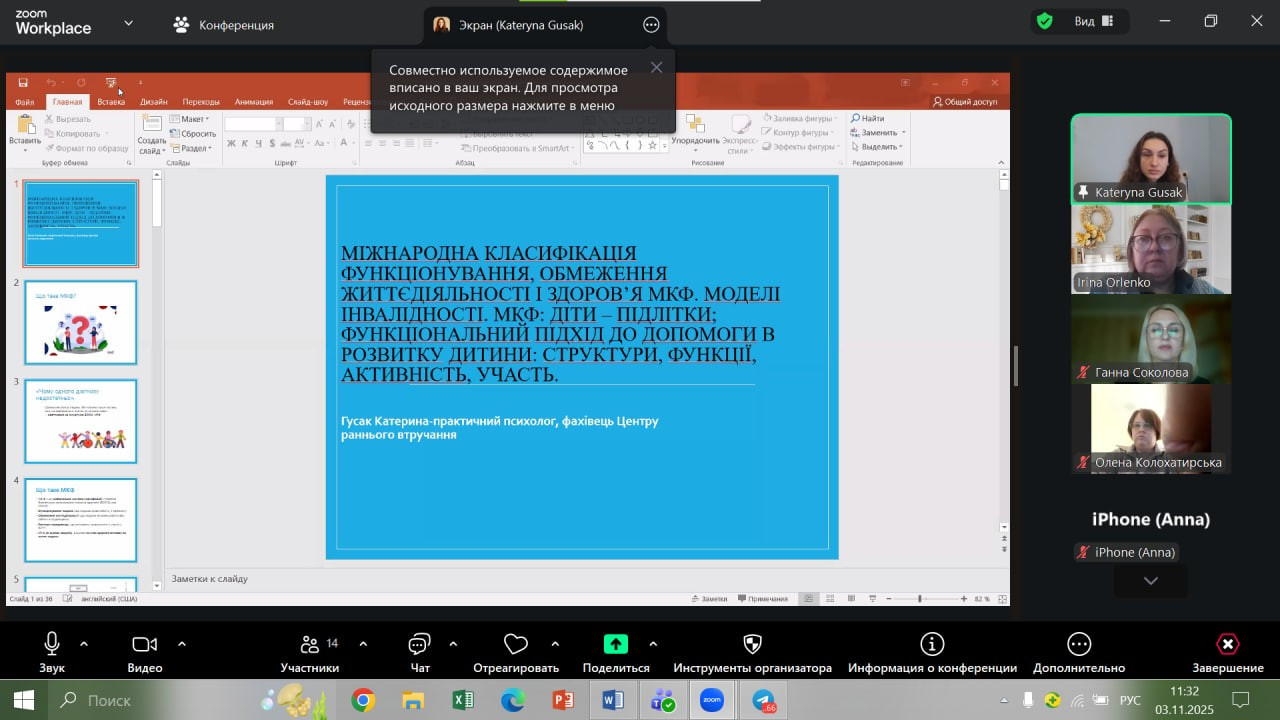Open screen share options ellipsis button
Image resolution: width=1280 pixels, height=720 pixels.
(651, 25)
